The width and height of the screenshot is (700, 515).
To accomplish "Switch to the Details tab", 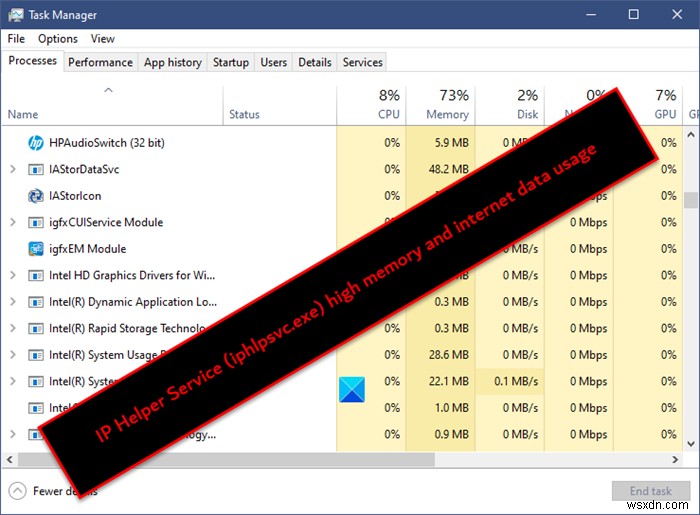I will [x=315, y=62].
